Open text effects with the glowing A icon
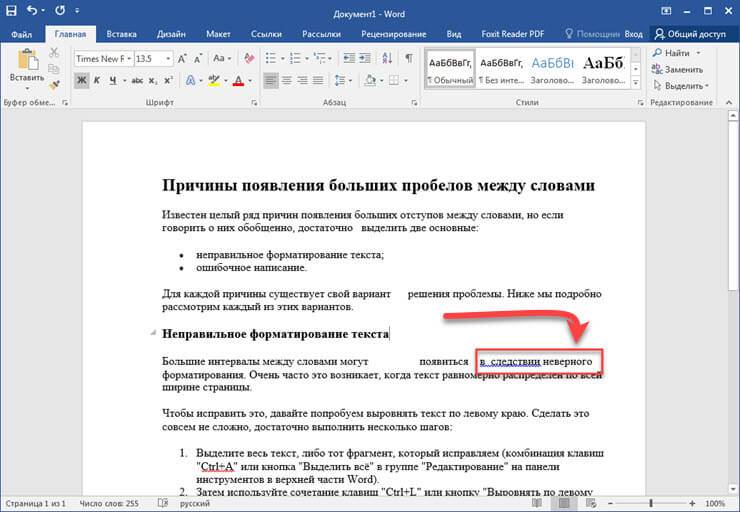 click(190, 81)
